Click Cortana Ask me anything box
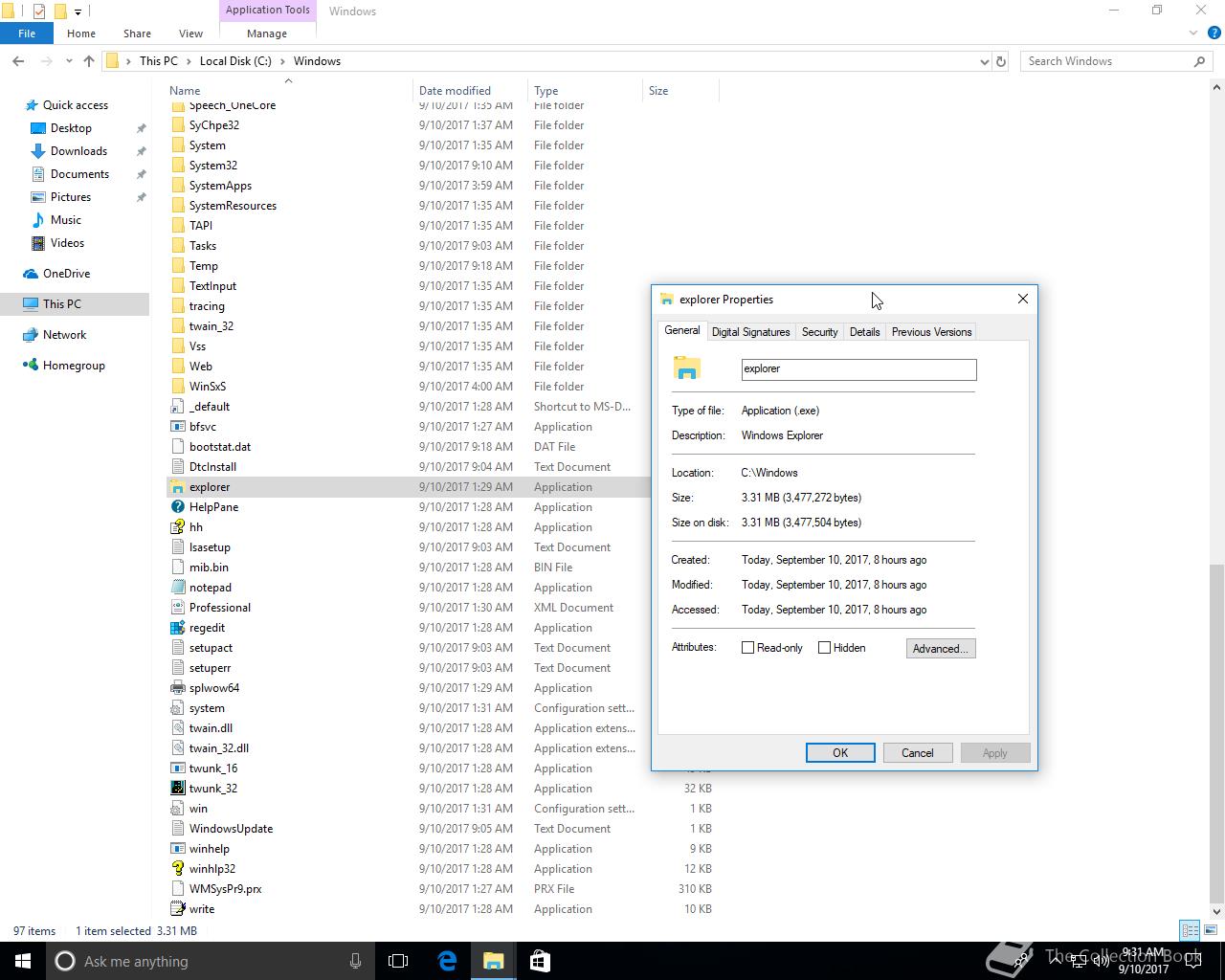Screen dimensions: 1225x980 coord(211,961)
